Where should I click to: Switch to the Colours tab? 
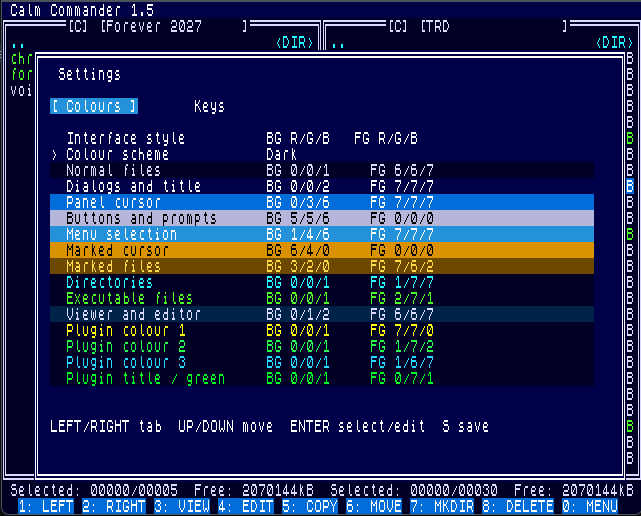click(94, 106)
